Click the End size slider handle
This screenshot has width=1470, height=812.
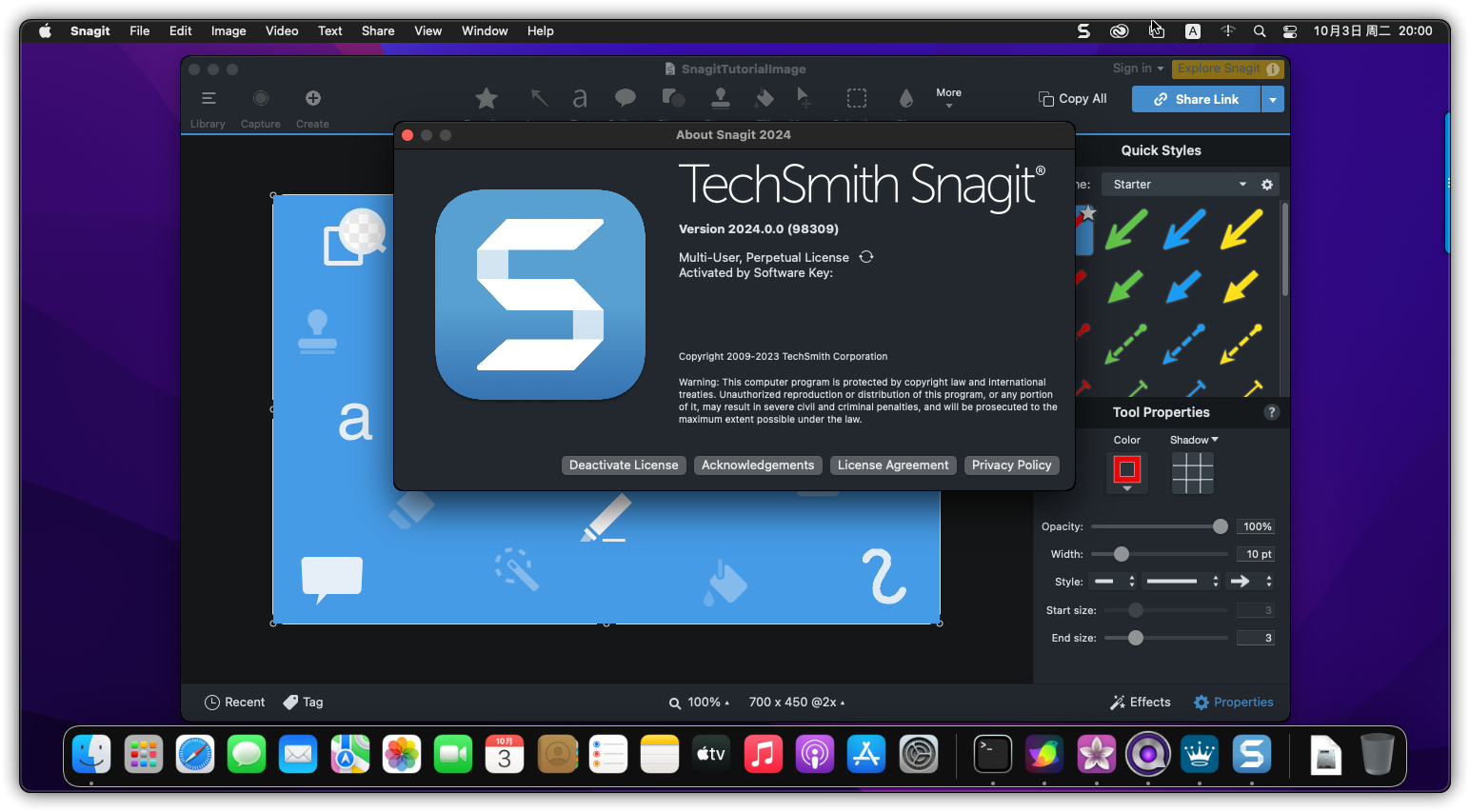pos(1136,638)
